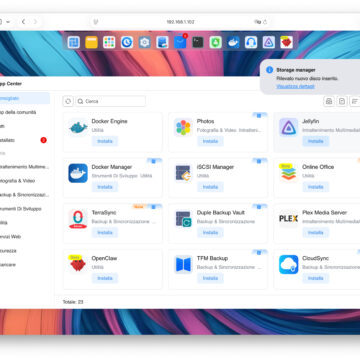Screen dimensions: 360x360
Task: Click the Duple Backup Vault title
Action: tap(221, 213)
